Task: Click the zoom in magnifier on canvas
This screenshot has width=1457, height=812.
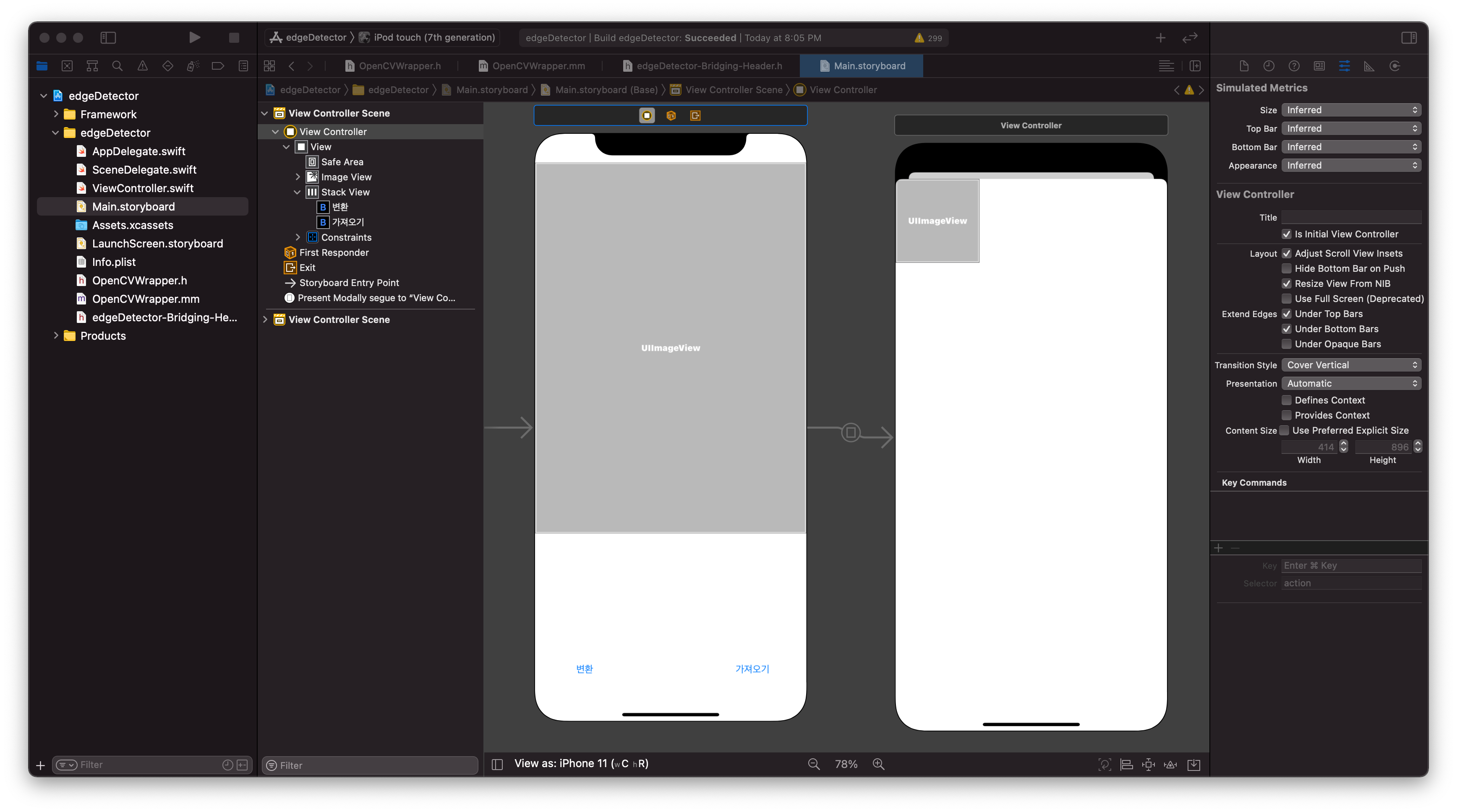Action: 878,764
